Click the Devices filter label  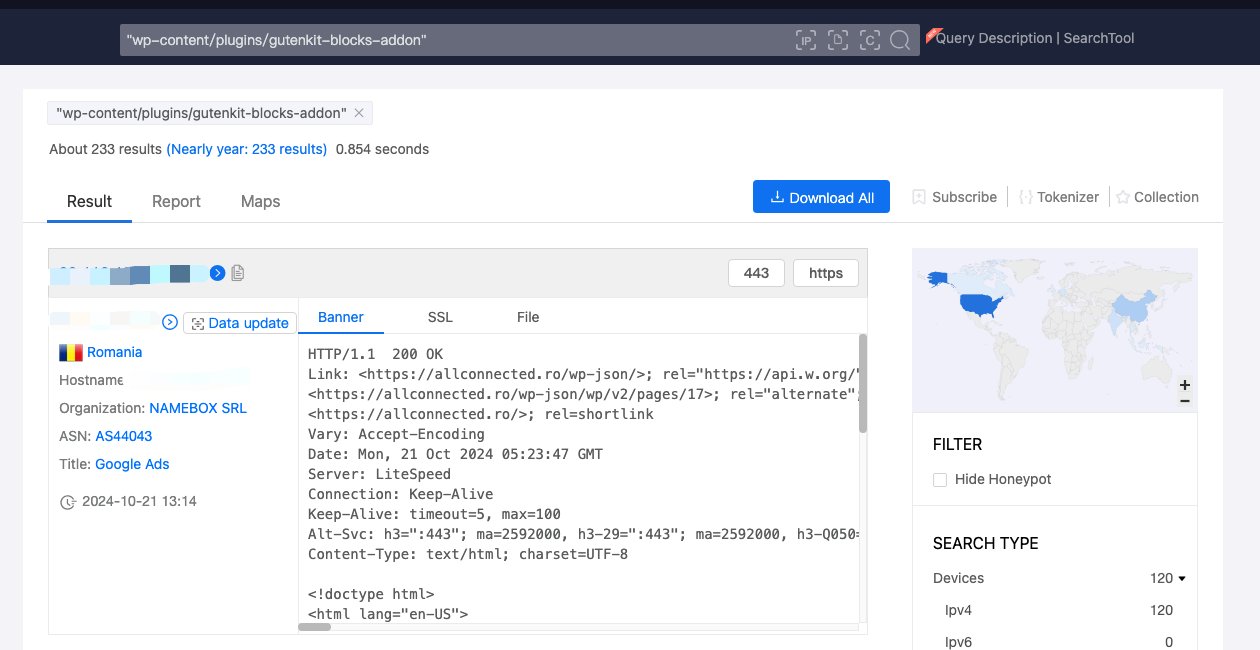tap(958, 578)
